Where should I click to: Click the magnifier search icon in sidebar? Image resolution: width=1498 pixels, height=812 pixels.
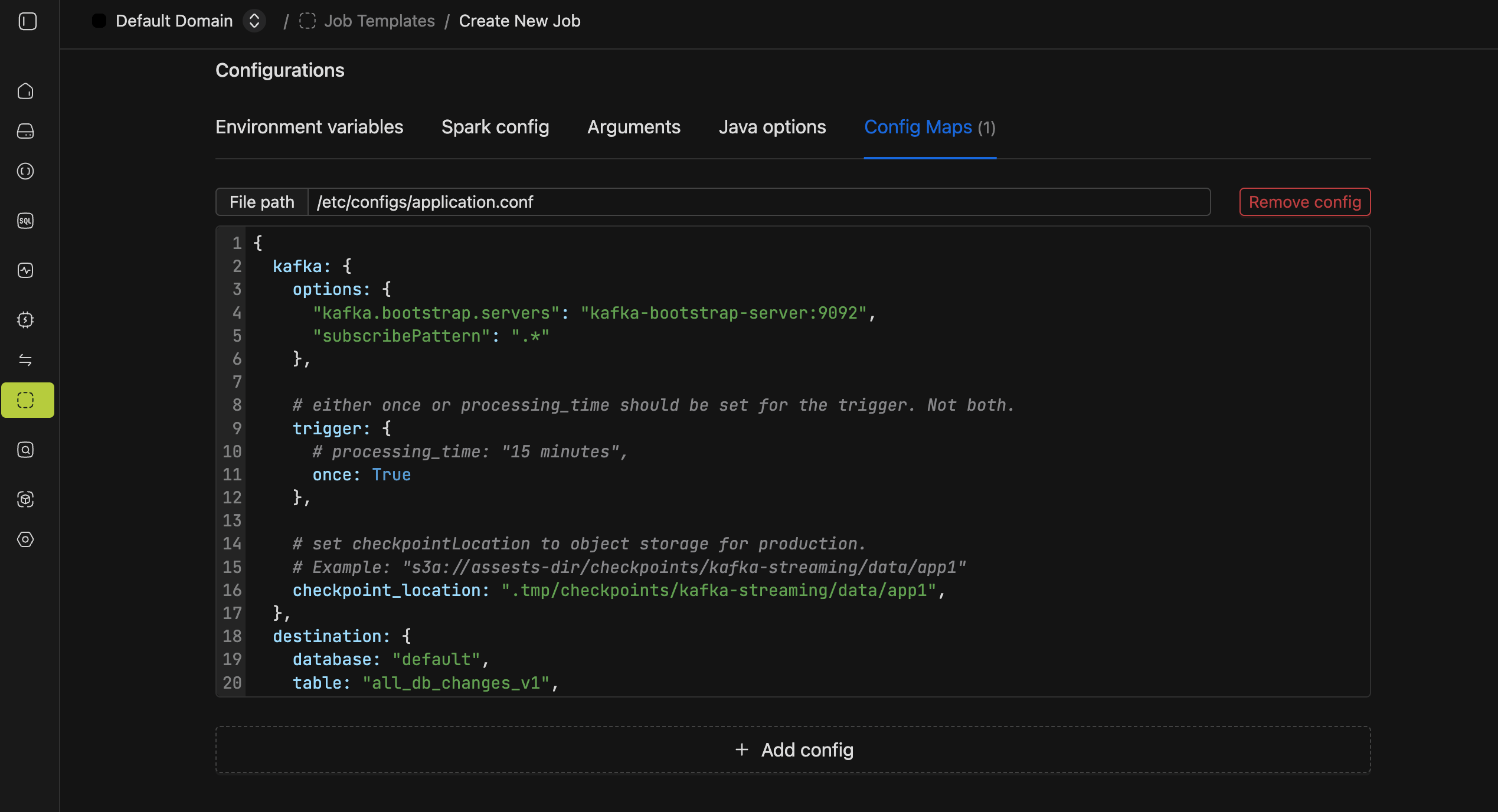(x=25, y=450)
